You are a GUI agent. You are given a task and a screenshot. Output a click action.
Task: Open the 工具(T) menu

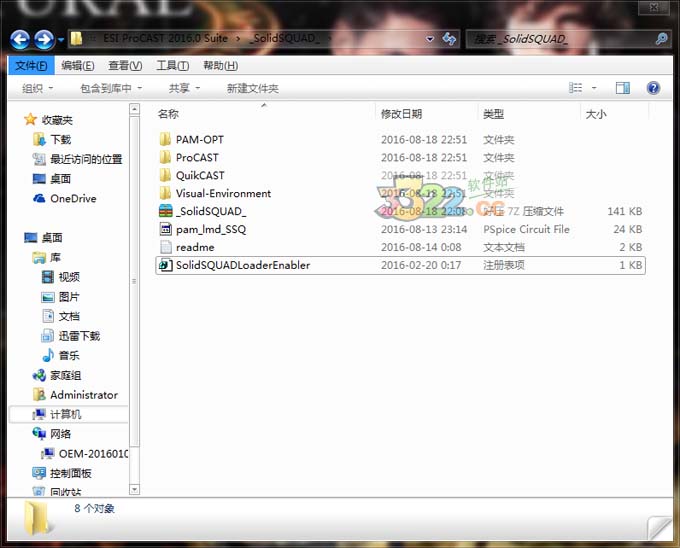[x=172, y=65]
